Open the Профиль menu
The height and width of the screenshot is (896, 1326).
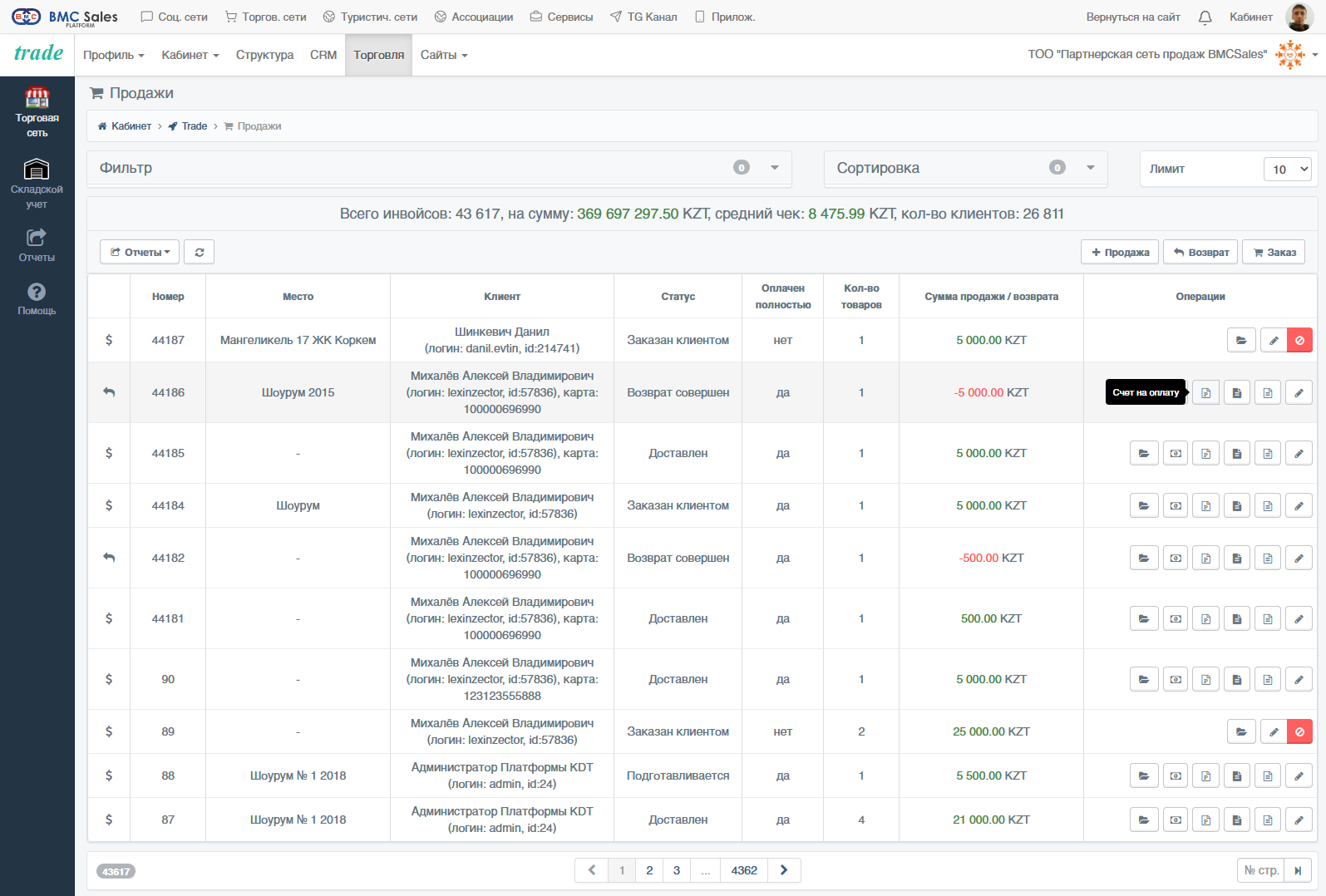(x=114, y=55)
